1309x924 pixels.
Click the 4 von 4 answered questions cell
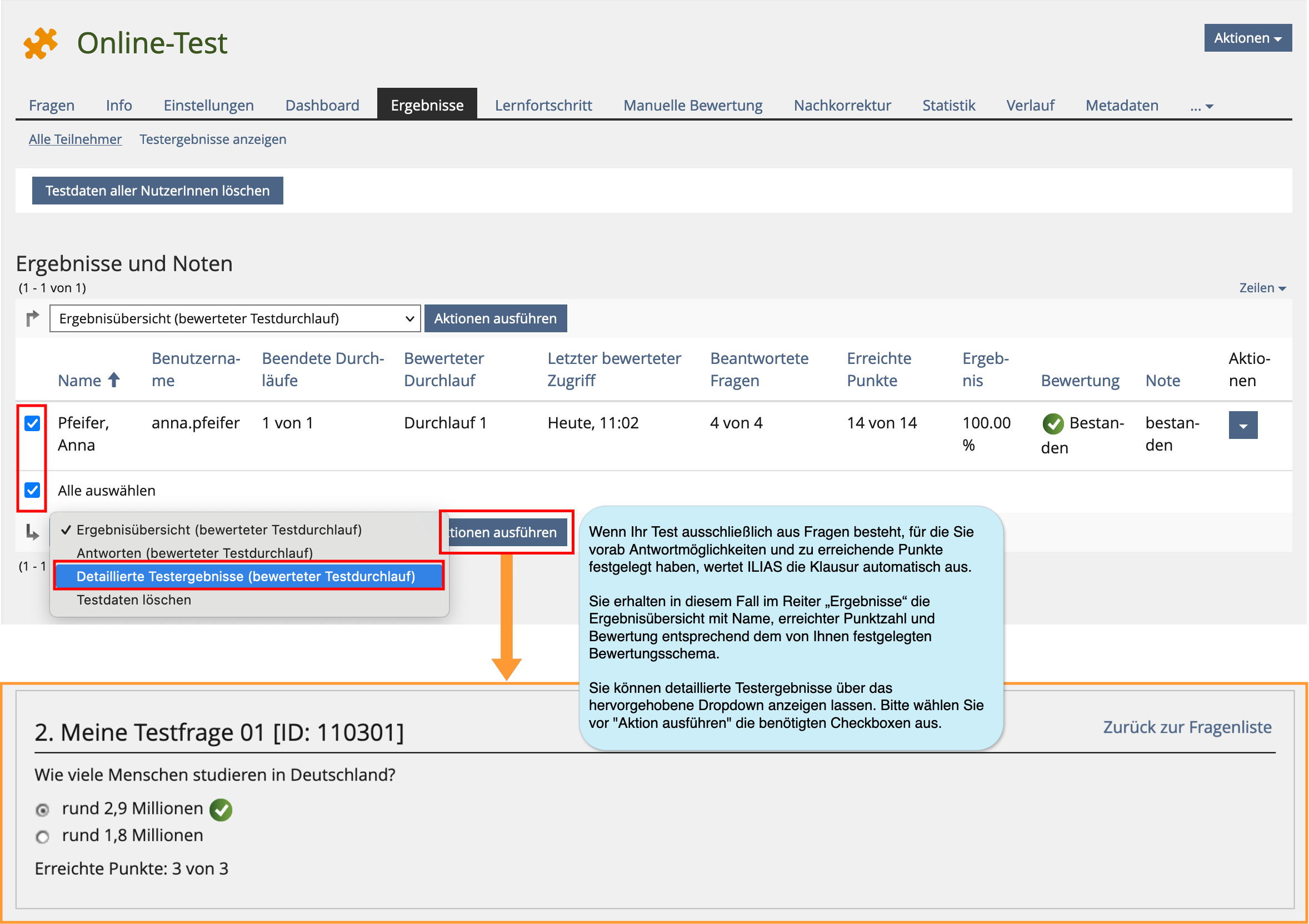click(x=736, y=423)
